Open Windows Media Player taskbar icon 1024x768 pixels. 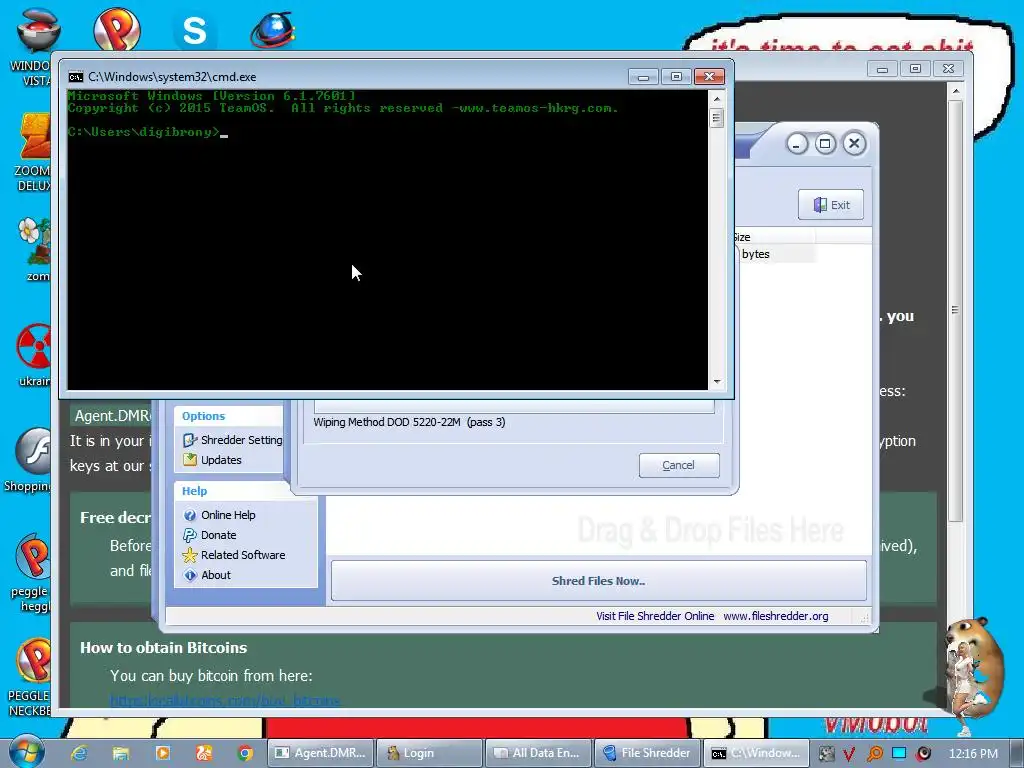click(x=163, y=753)
